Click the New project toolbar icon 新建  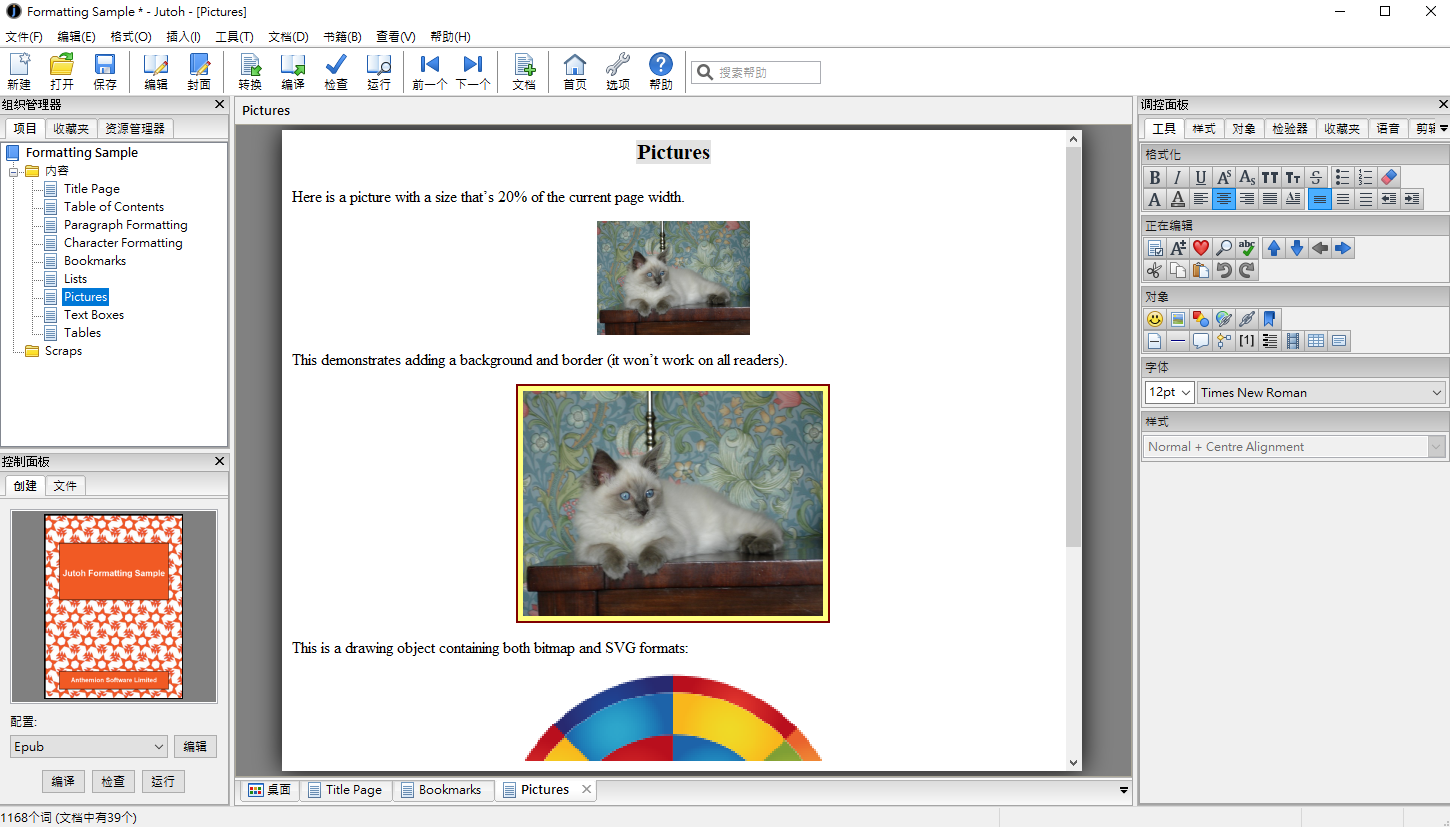pyautogui.click(x=19, y=72)
